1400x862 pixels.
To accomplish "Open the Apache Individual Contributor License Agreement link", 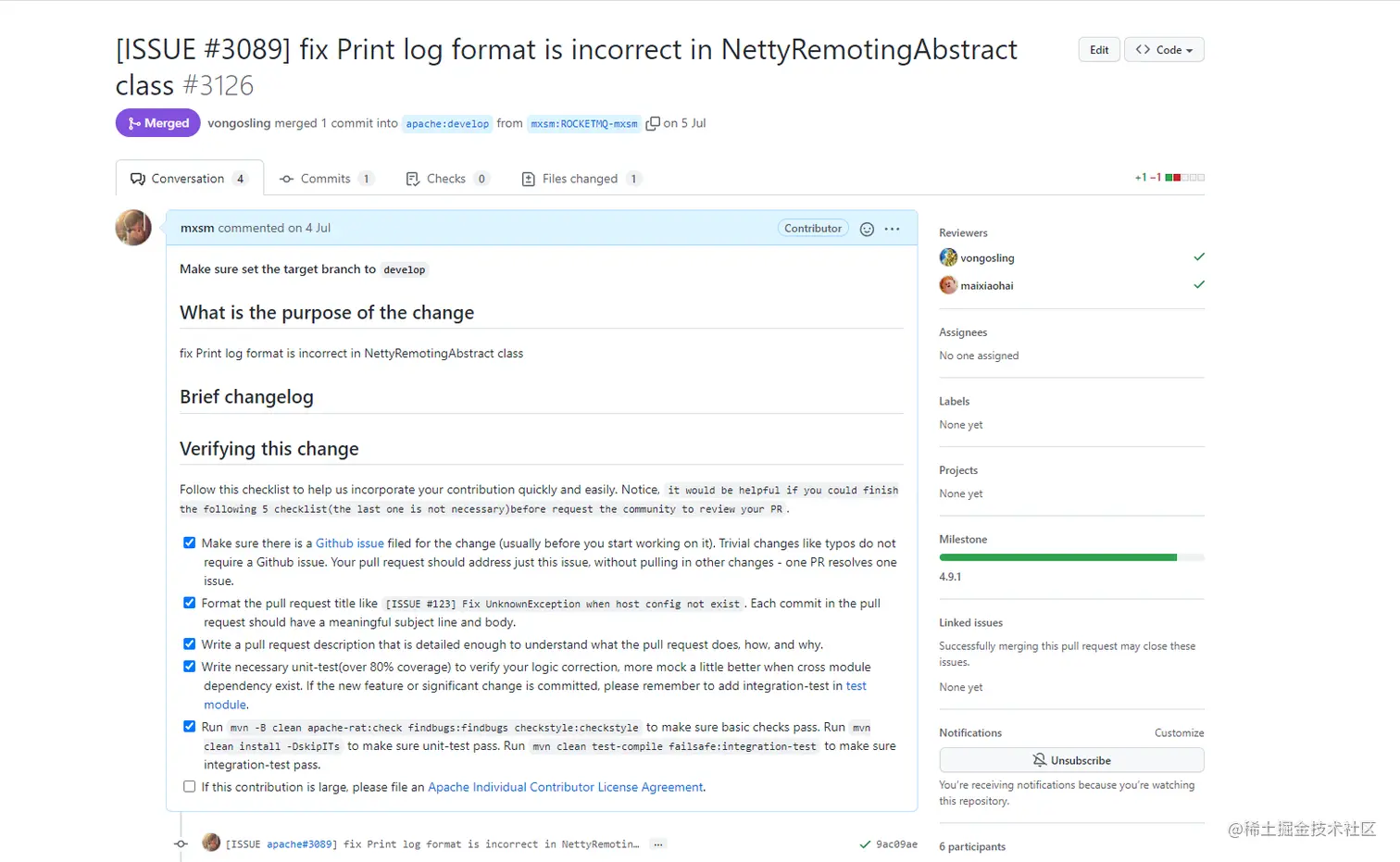I will (565, 787).
